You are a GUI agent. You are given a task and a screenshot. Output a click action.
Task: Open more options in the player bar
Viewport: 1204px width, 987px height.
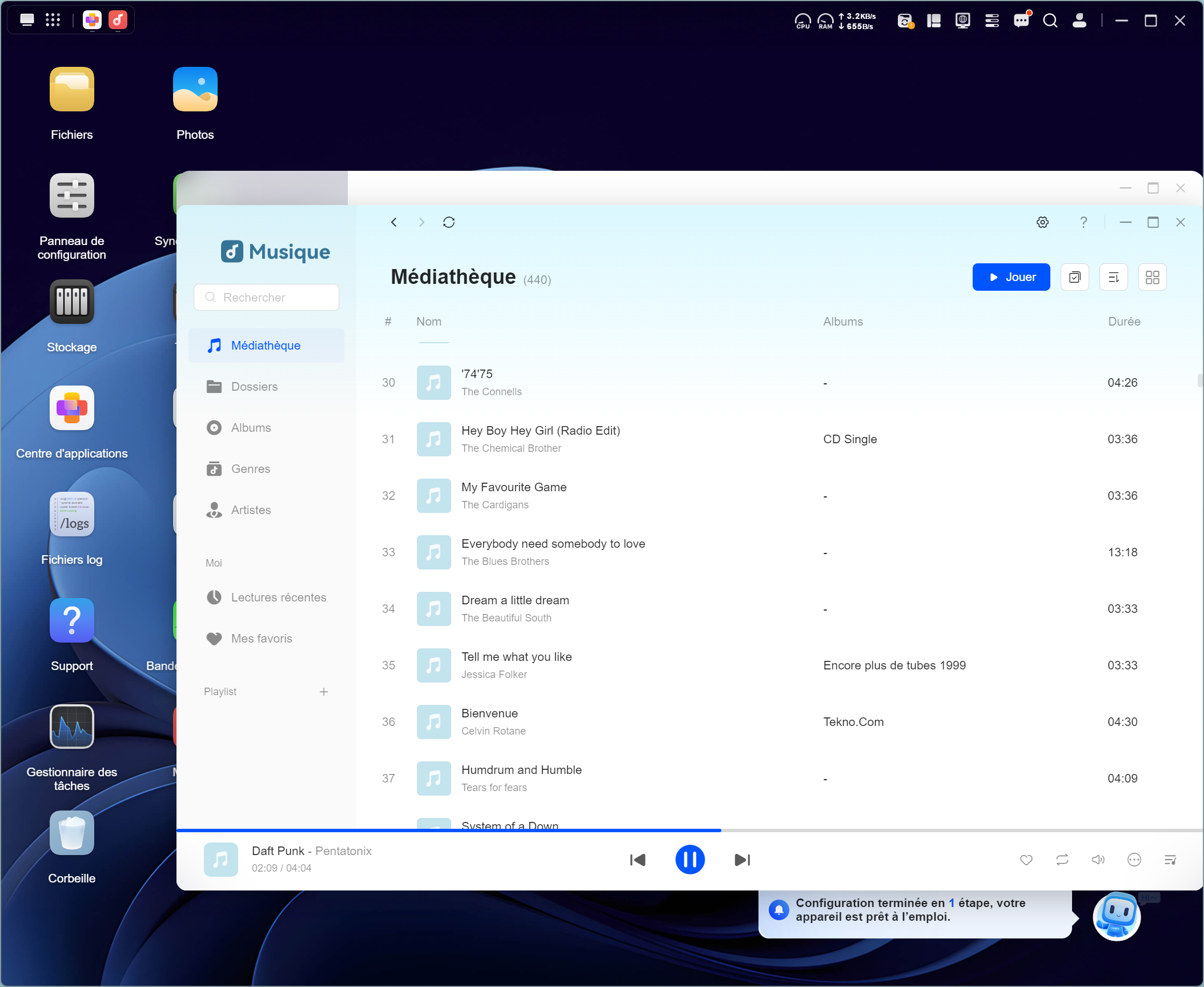(x=1134, y=860)
